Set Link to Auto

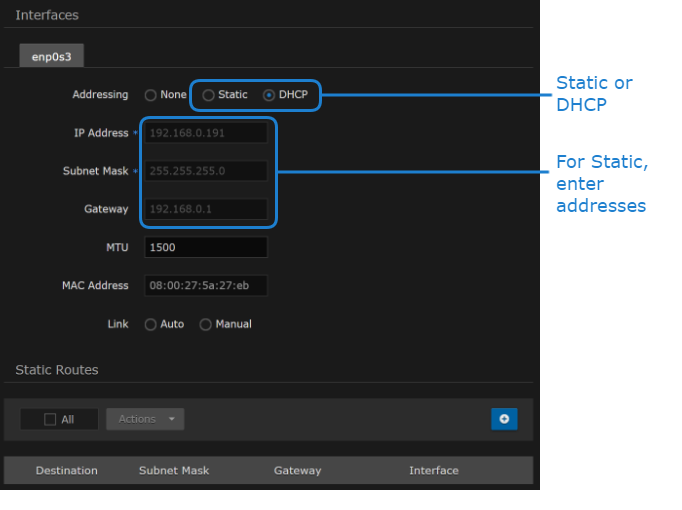click(151, 325)
